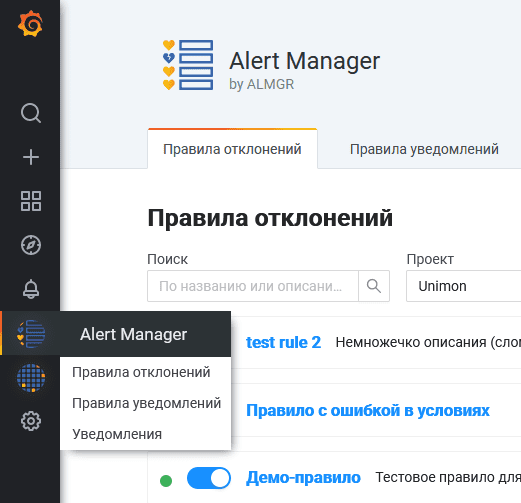Click the description text Немножечко описания
The width and height of the screenshot is (521, 503).
coord(428,342)
